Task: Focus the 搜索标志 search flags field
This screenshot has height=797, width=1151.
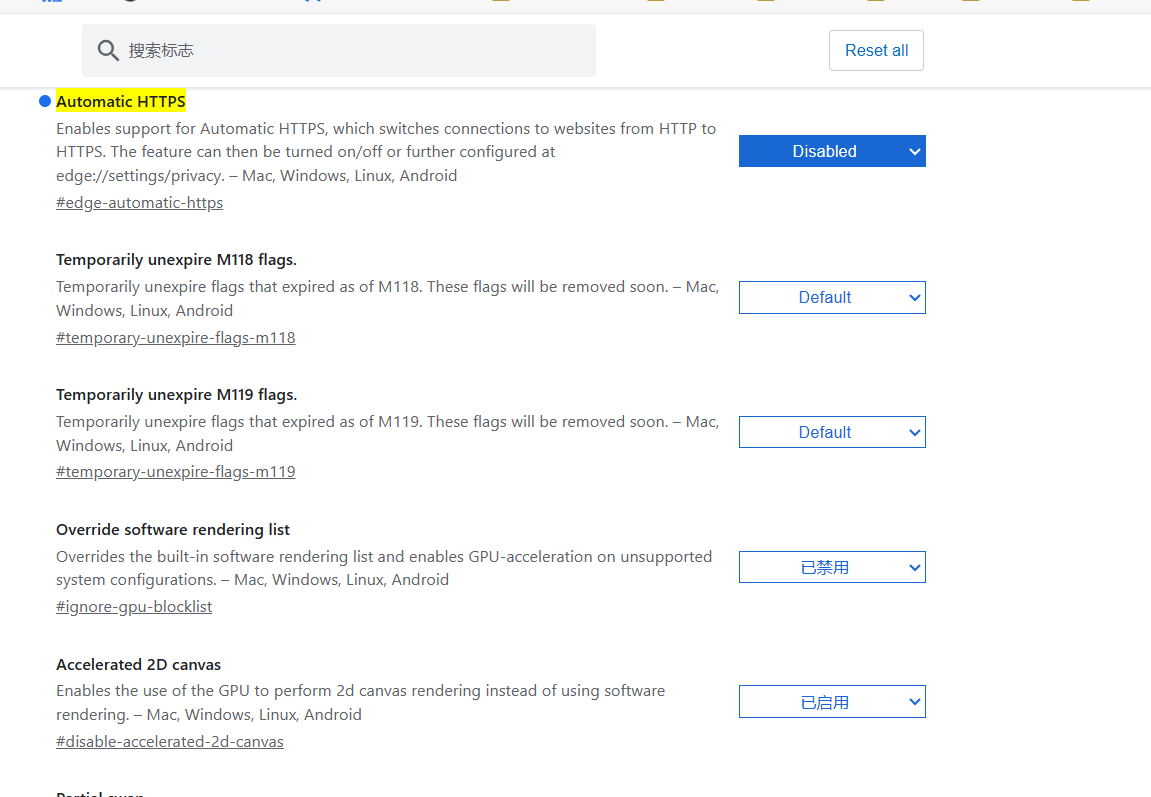Action: (339, 51)
